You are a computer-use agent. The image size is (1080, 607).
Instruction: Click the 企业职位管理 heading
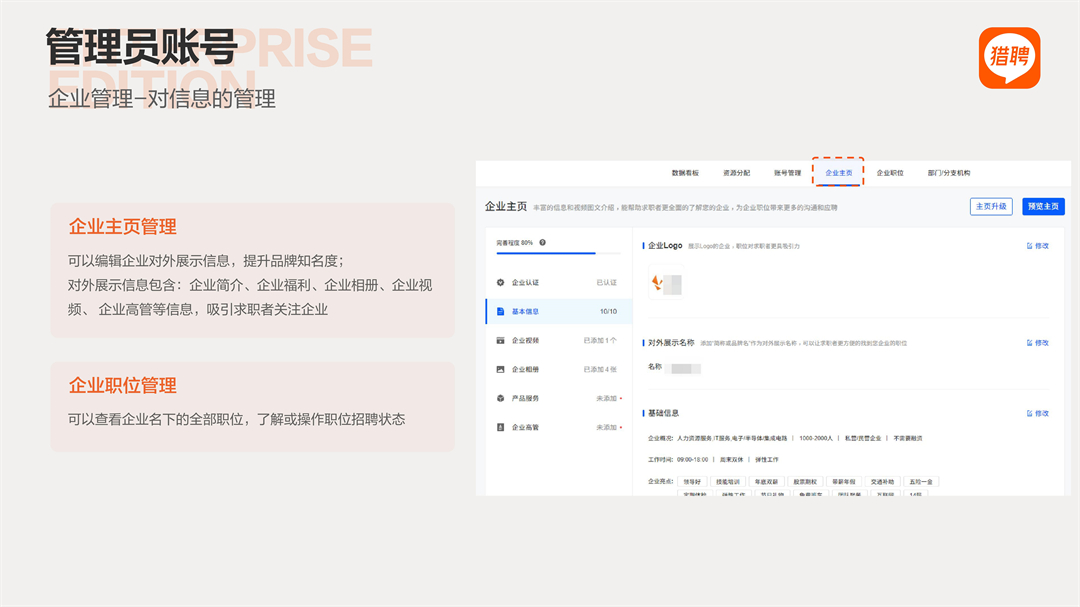coord(123,385)
